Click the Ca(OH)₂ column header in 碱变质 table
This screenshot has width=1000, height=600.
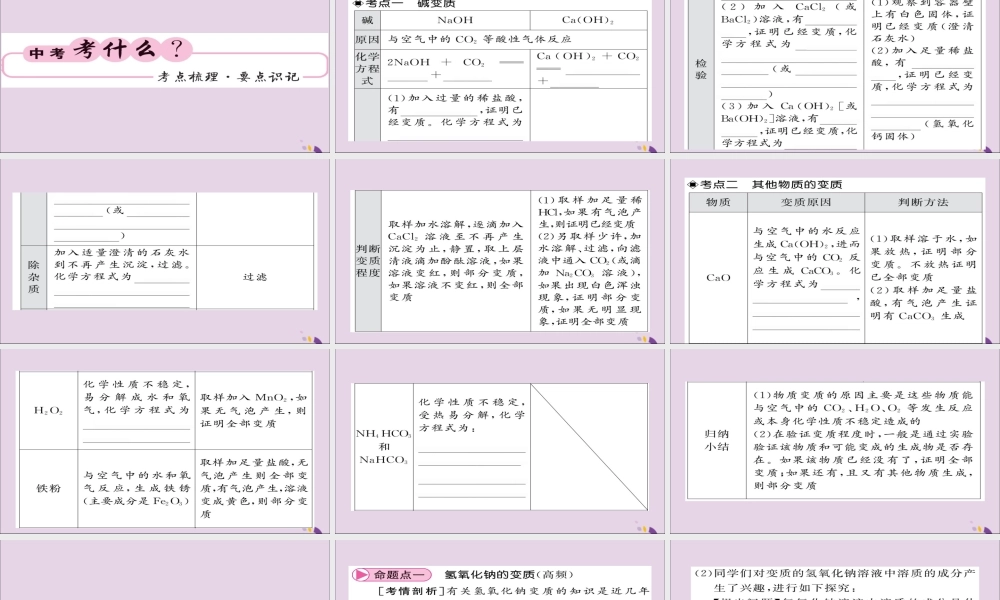click(588, 20)
